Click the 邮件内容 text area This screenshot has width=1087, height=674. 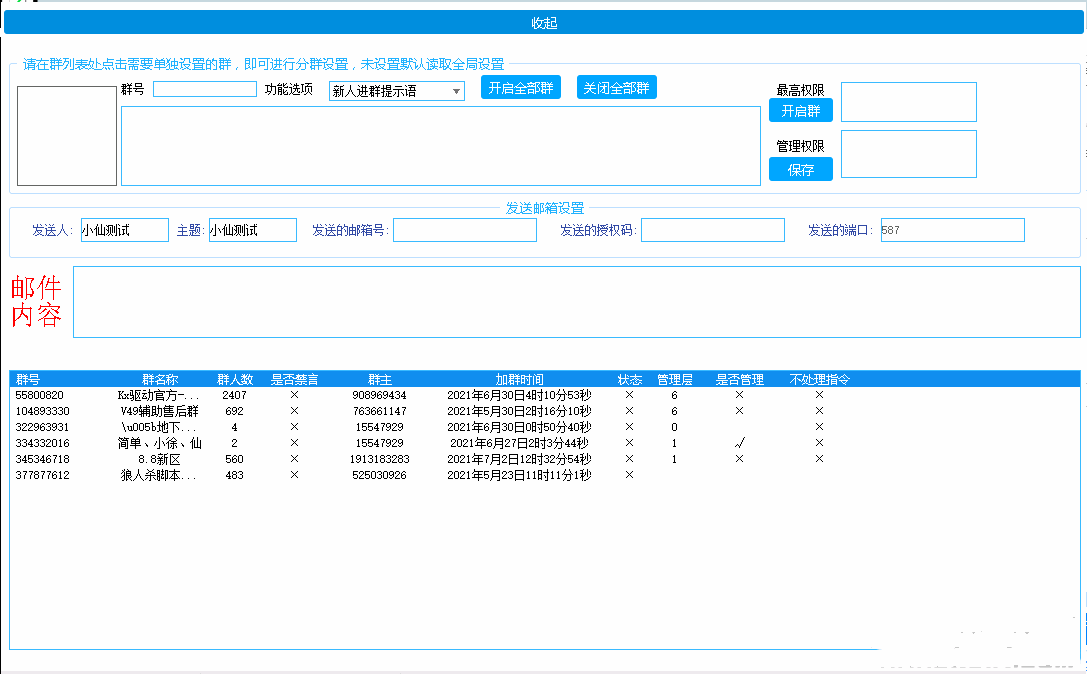pyautogui.click(x=576, y=302)
